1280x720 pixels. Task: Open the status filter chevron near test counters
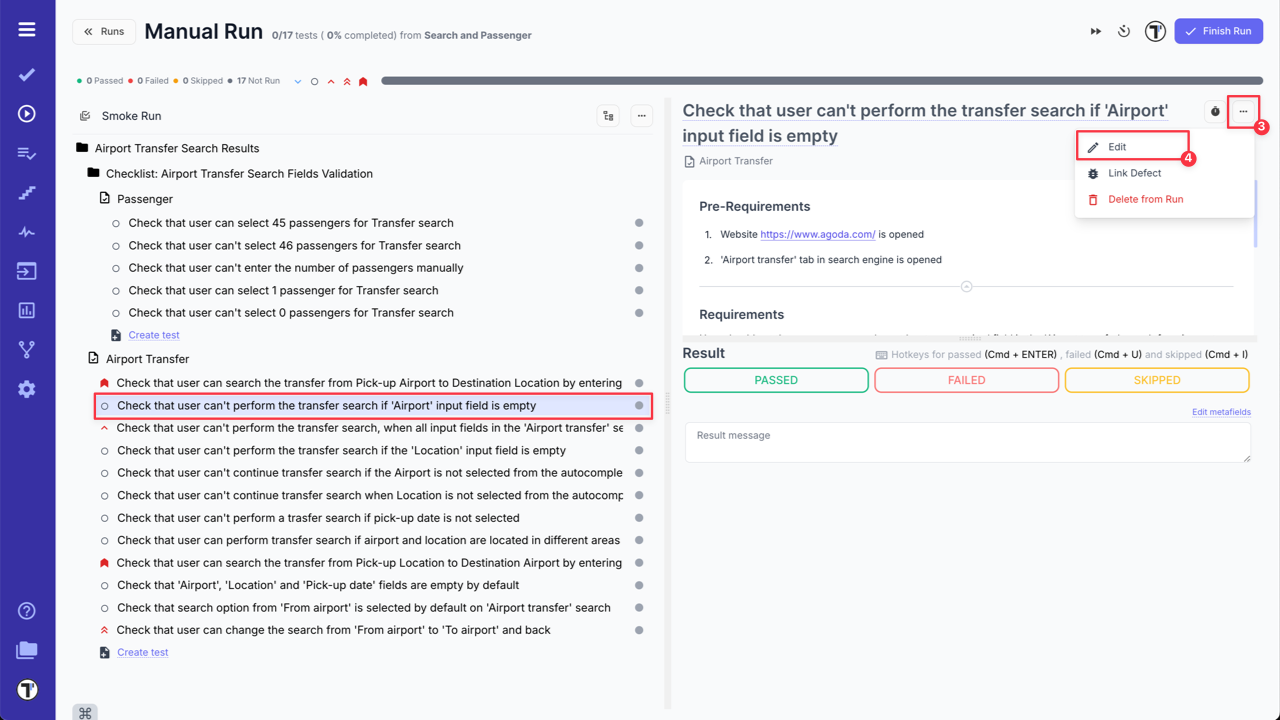[x=297, y=81]
